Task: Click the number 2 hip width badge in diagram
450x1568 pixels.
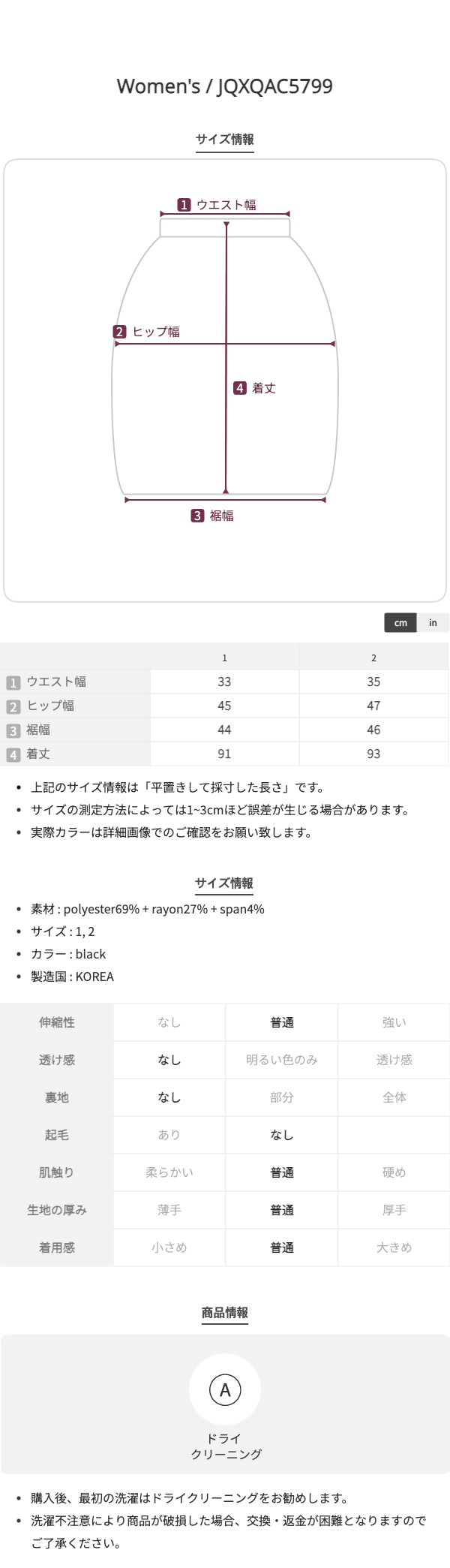Action: (x=120, y=332)
